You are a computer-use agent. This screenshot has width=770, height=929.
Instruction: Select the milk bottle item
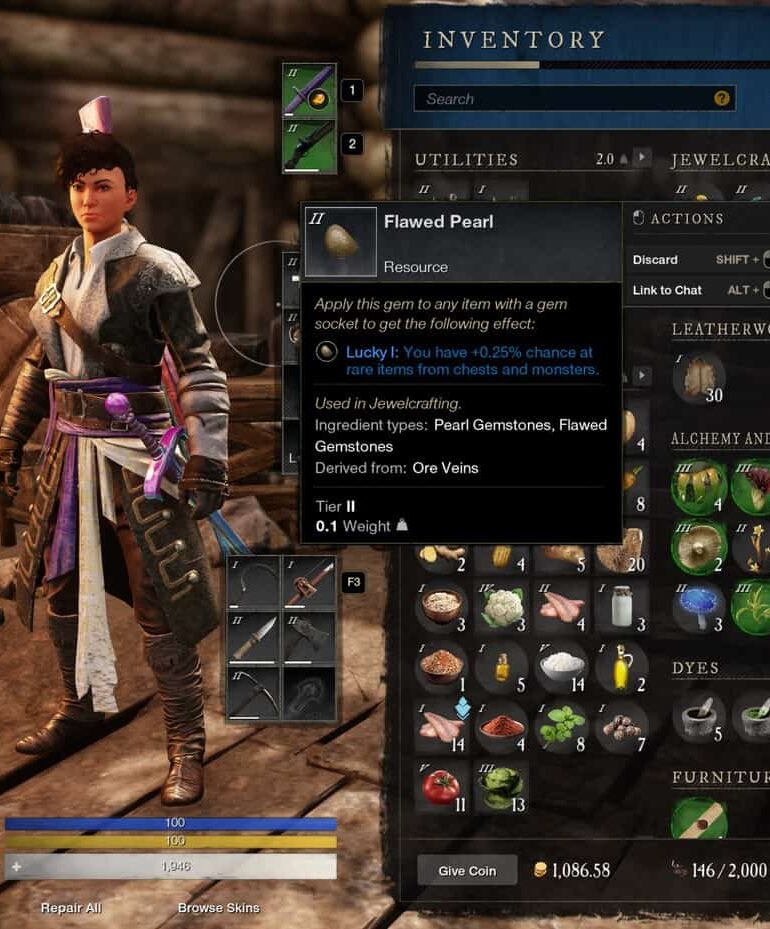tap(622, 608)
